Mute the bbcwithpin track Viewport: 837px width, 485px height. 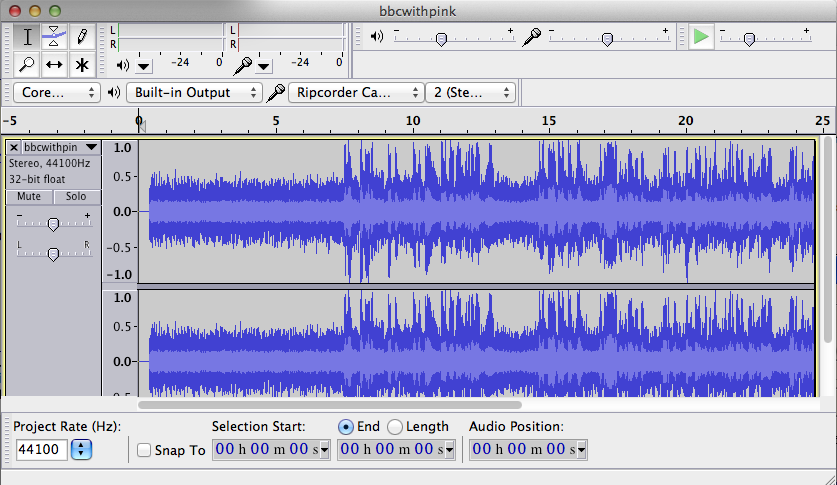click(x=29, y=196)
